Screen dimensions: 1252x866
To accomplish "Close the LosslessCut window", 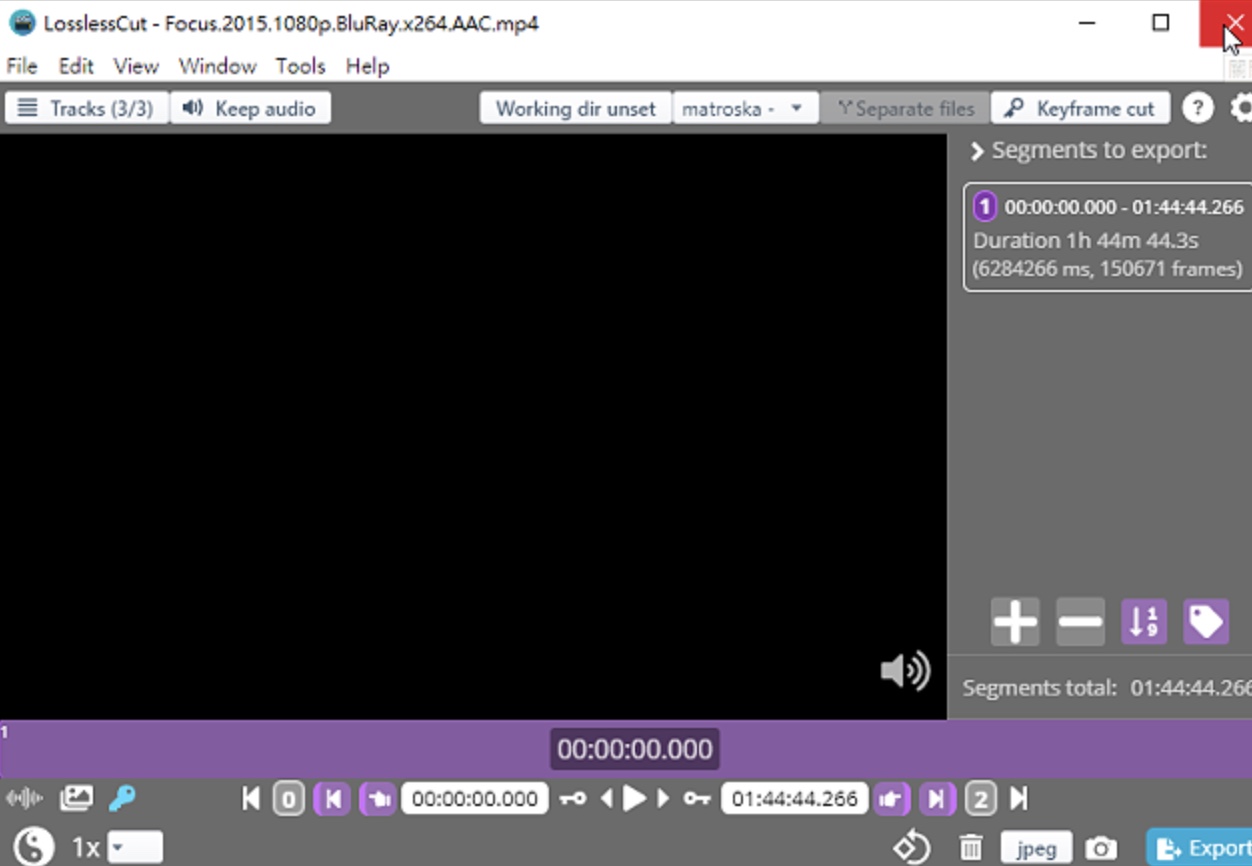I will (x=1225, y=23).
